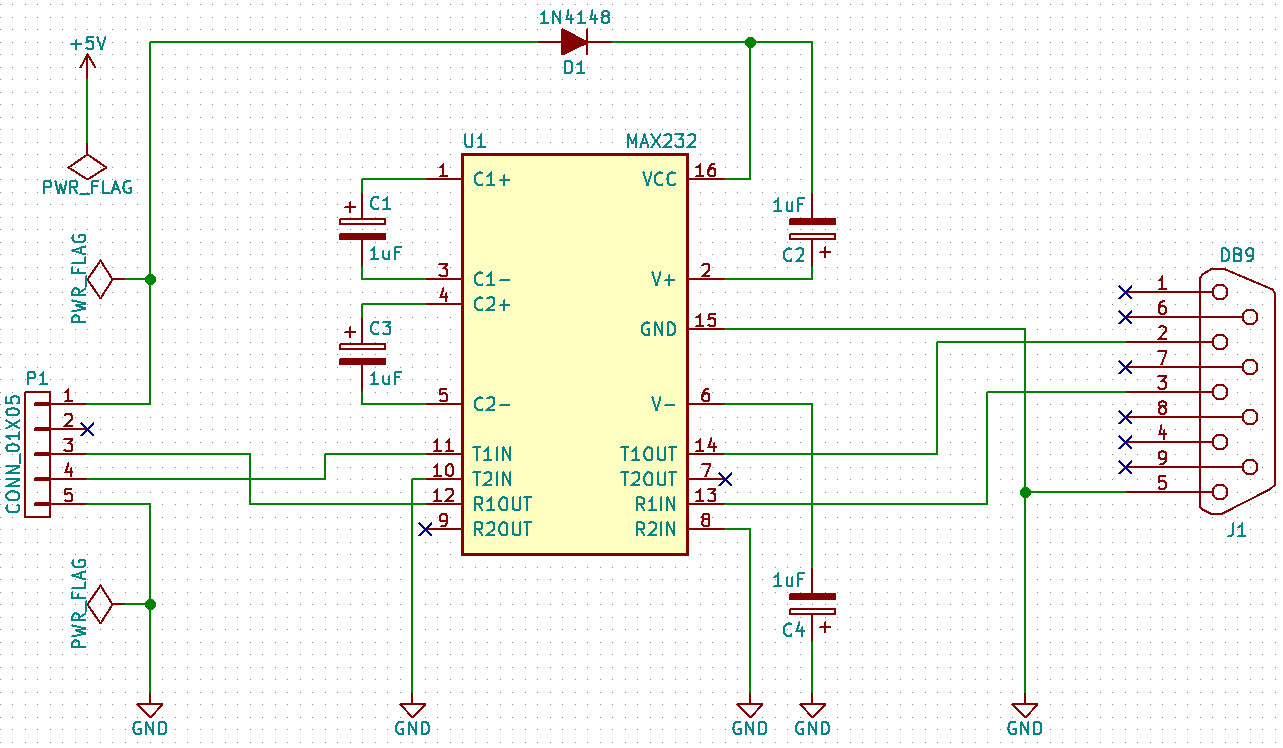This screenshot has width=1283, height=748.
Task: Select the no-connect flag on P1 pin 2
Action: pos(87,429)
